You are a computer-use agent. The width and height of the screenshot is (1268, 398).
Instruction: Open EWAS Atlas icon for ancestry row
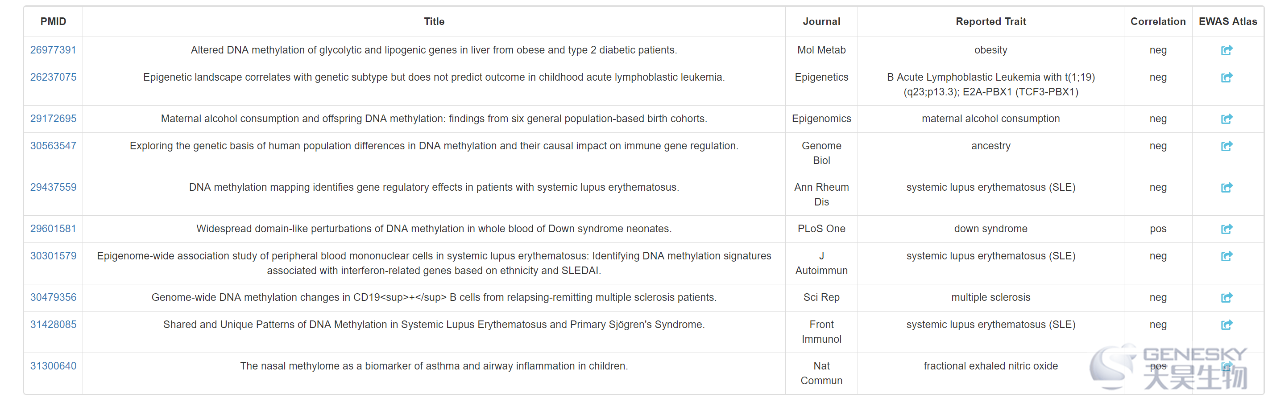click(1227, 146)
